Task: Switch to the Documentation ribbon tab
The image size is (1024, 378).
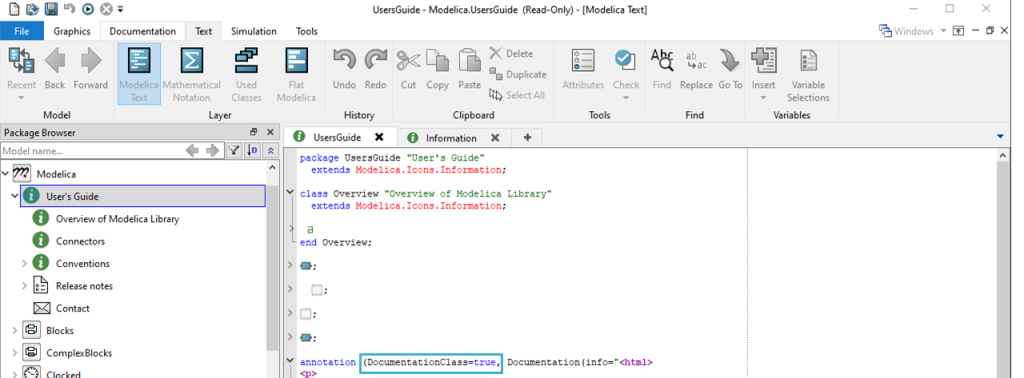Action: point(142,31)
